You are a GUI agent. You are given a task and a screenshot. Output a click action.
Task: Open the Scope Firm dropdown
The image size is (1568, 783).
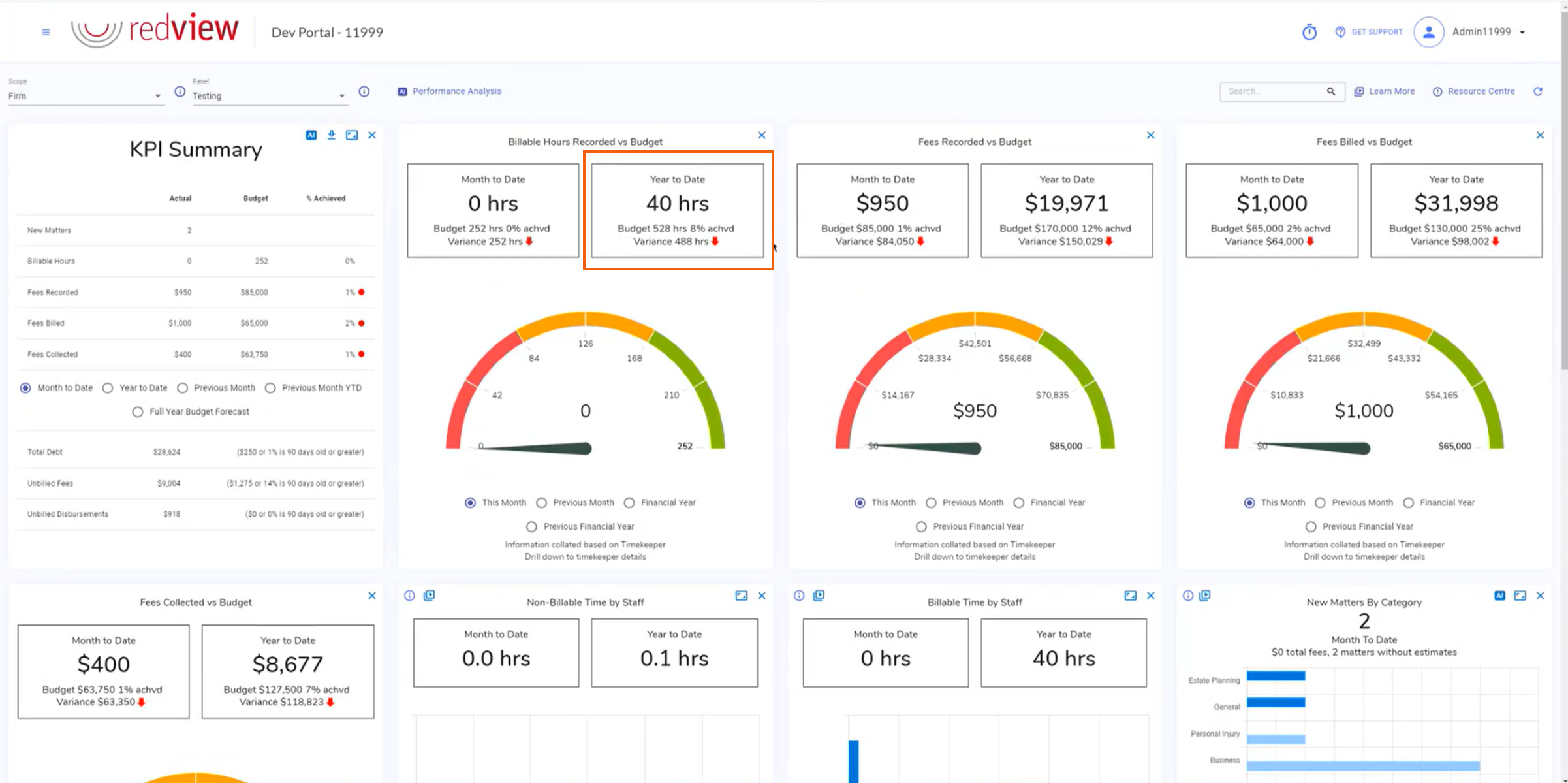click(x=85, y=96)
